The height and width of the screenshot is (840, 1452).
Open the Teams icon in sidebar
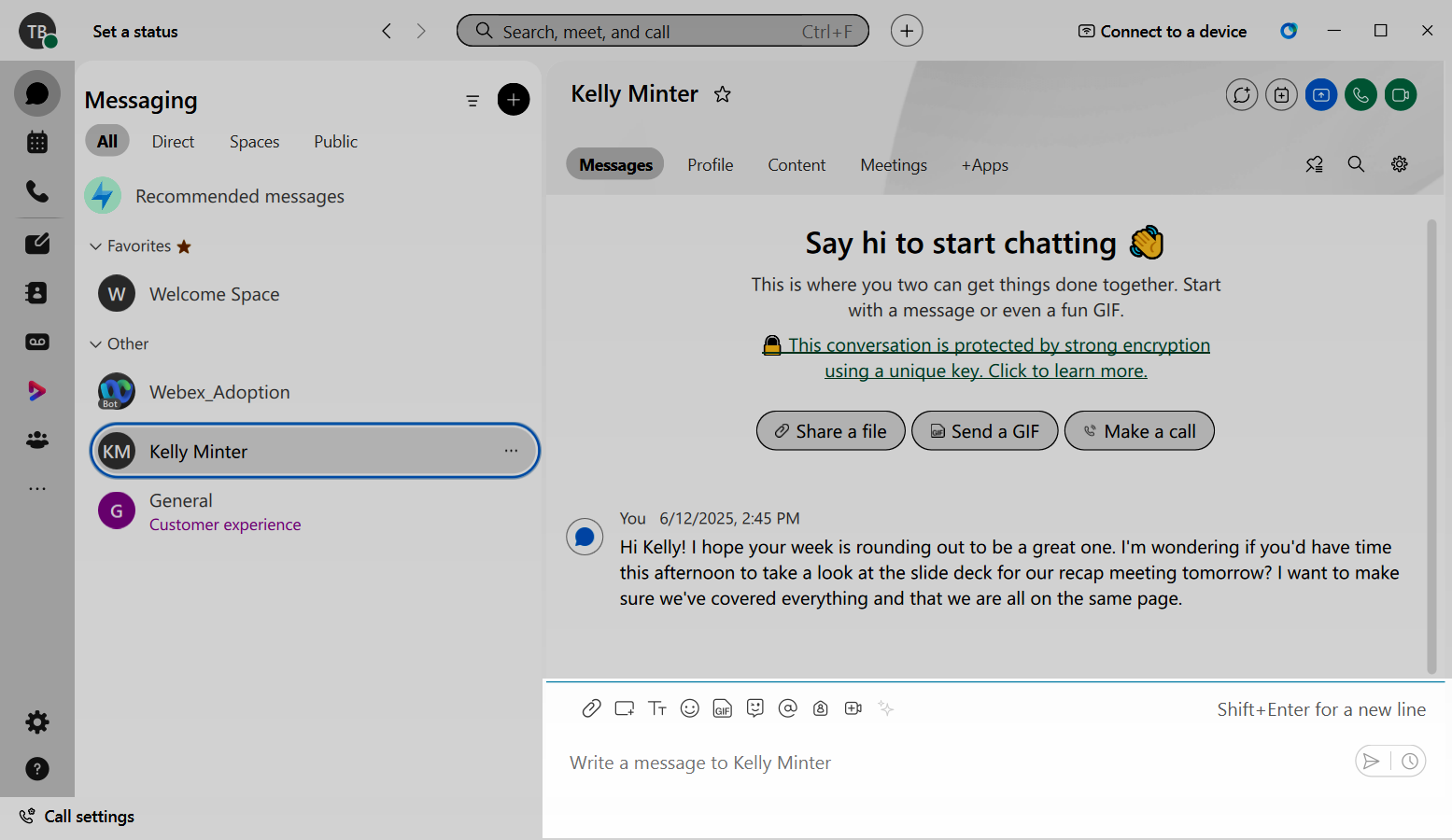click(37, 440)
